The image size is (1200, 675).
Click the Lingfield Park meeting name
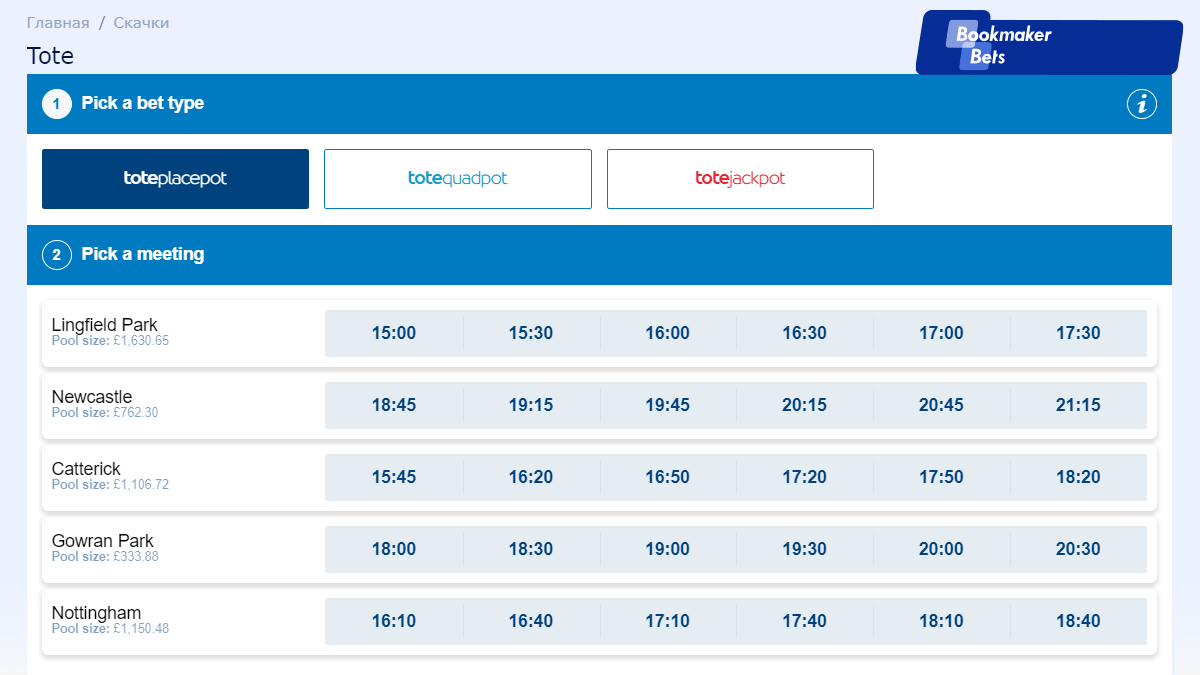[x=105, y=325]
